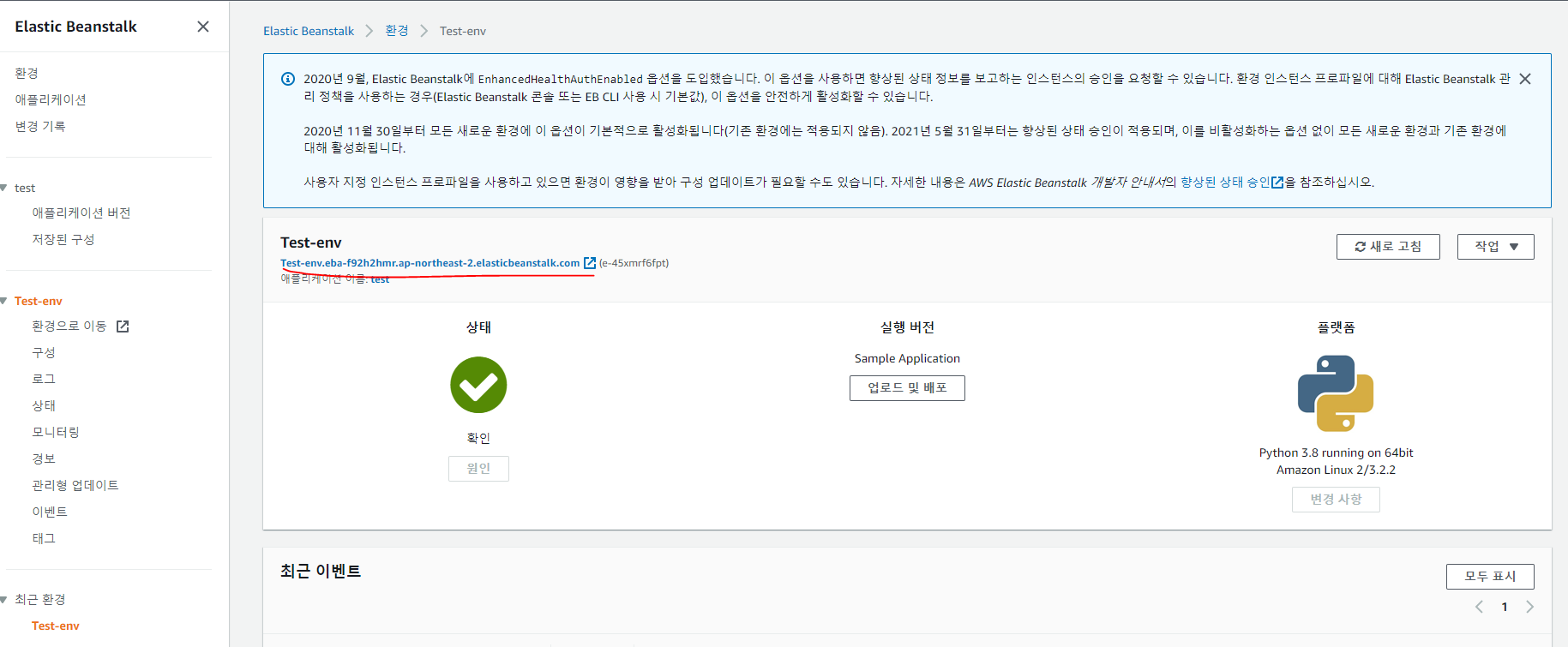The height and width of the screenshot is (647, 1568).
Task: Collapse the 최근 환경 section
Action: pos(4,599)
